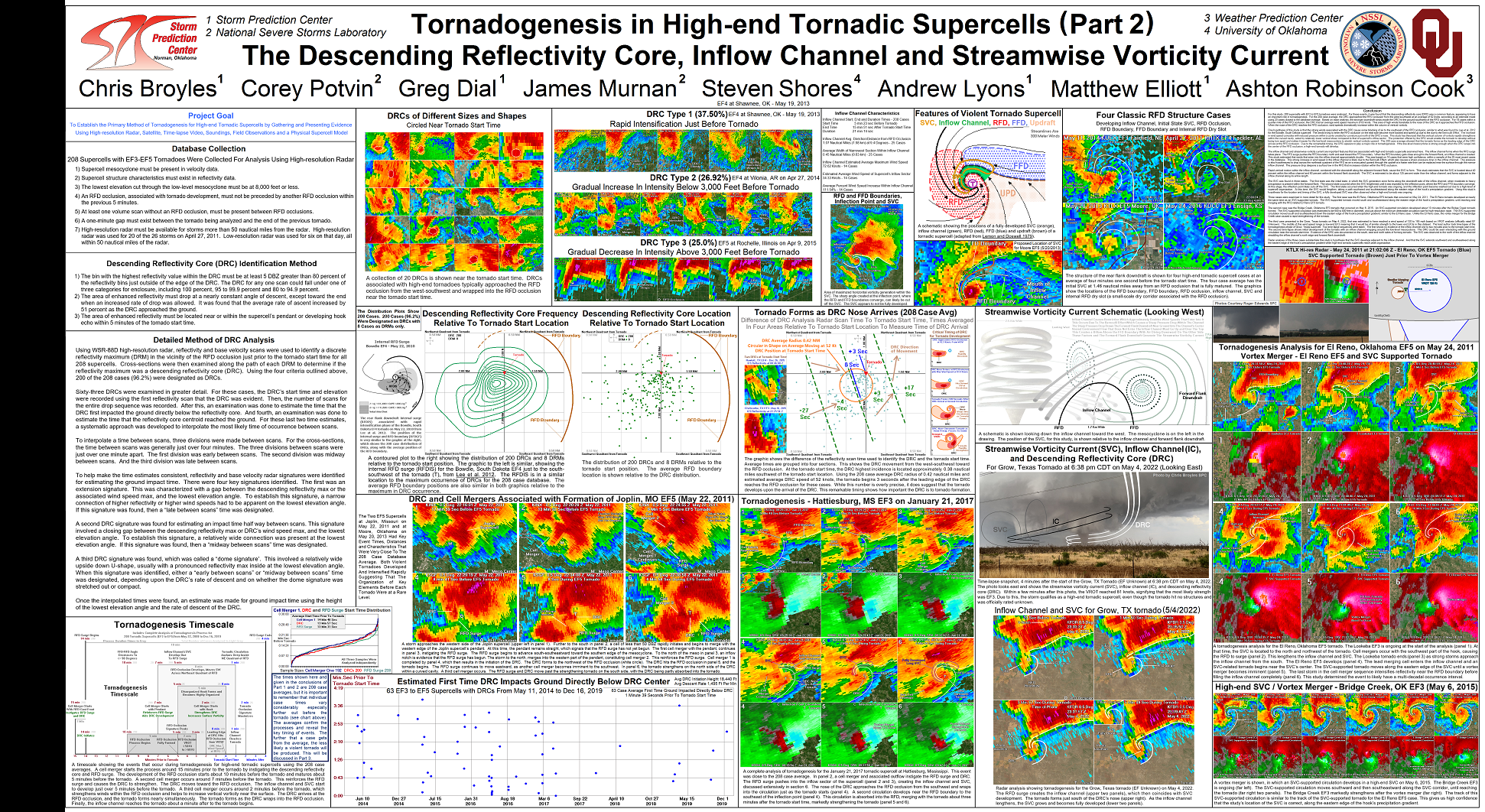Select the DRC Type 1 (37.50%) label

coord(687,114)
